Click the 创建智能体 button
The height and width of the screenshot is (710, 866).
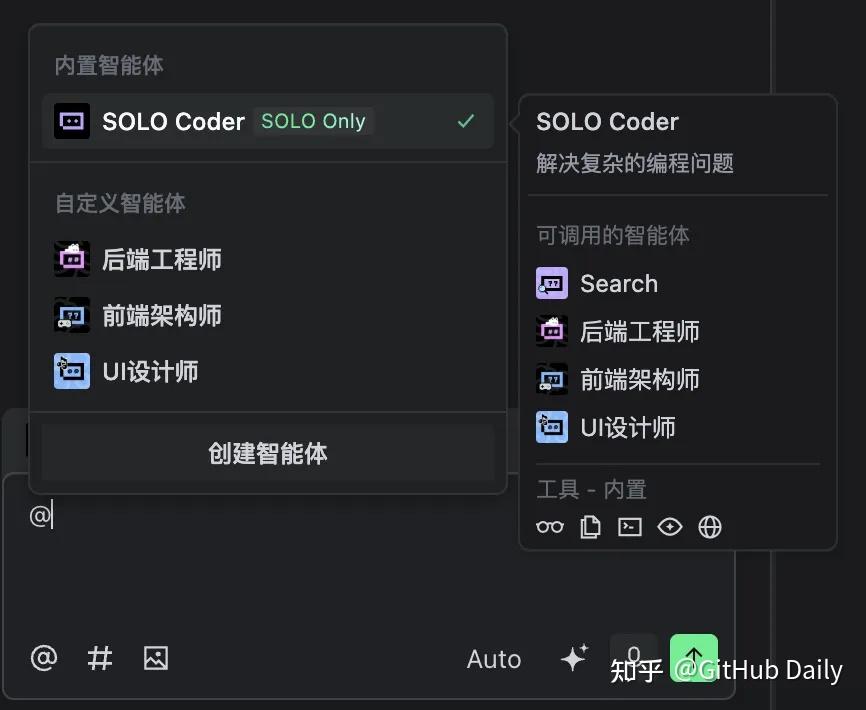268,453
